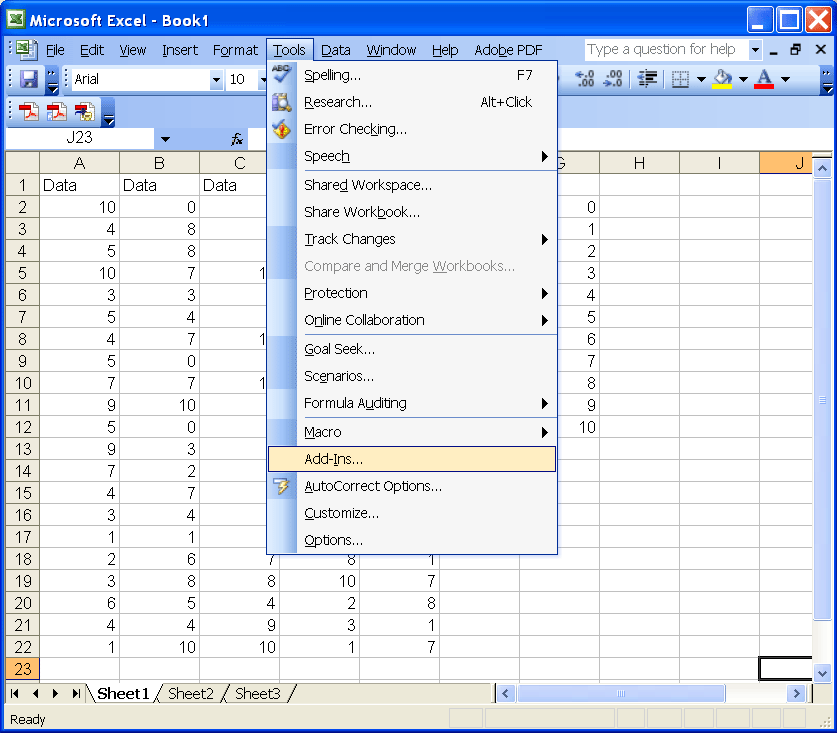Click the Increase Decimal icon

click(585, 79)
